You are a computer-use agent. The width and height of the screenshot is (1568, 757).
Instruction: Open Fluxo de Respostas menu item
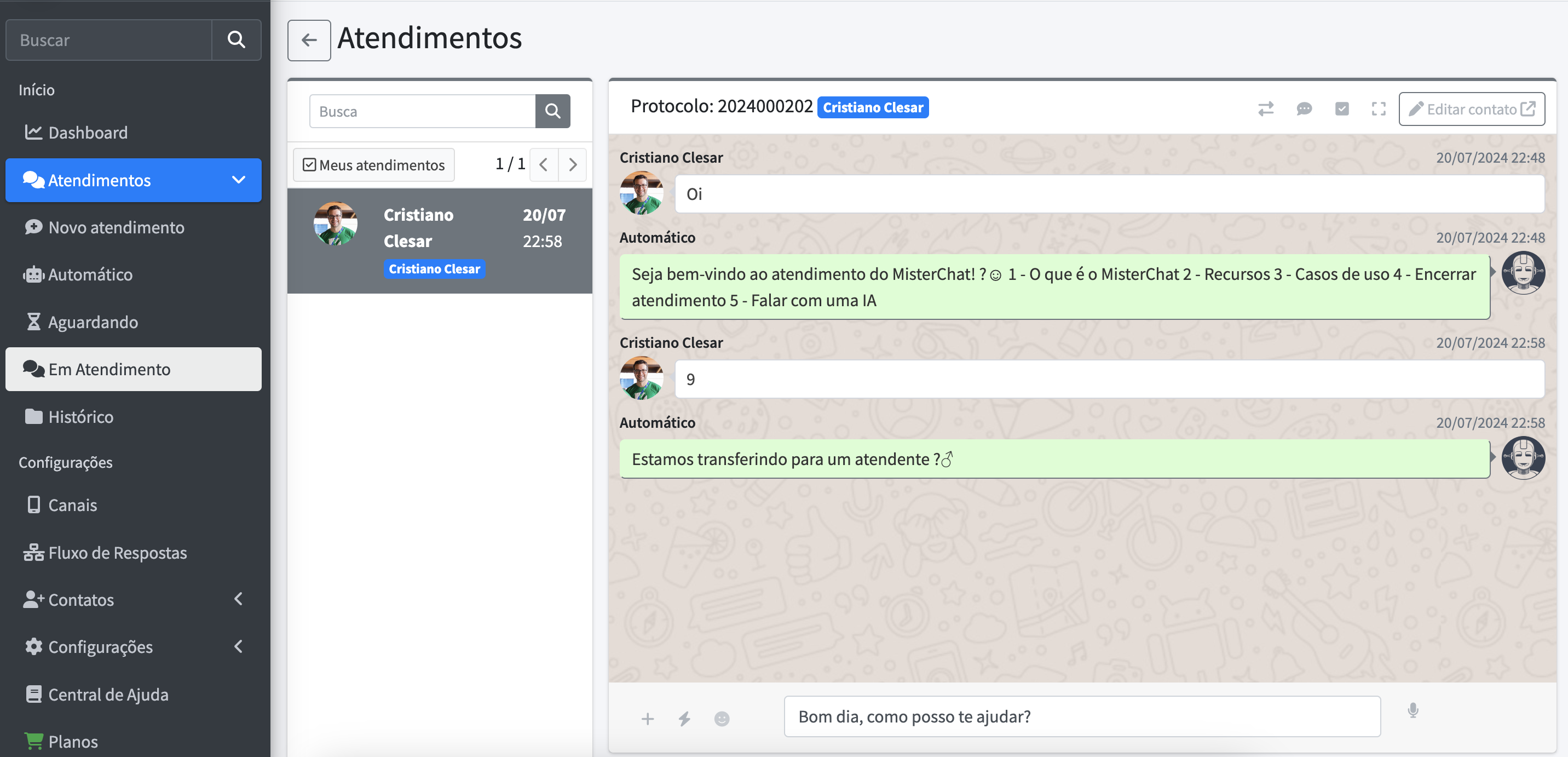click(x=117, y=552)
